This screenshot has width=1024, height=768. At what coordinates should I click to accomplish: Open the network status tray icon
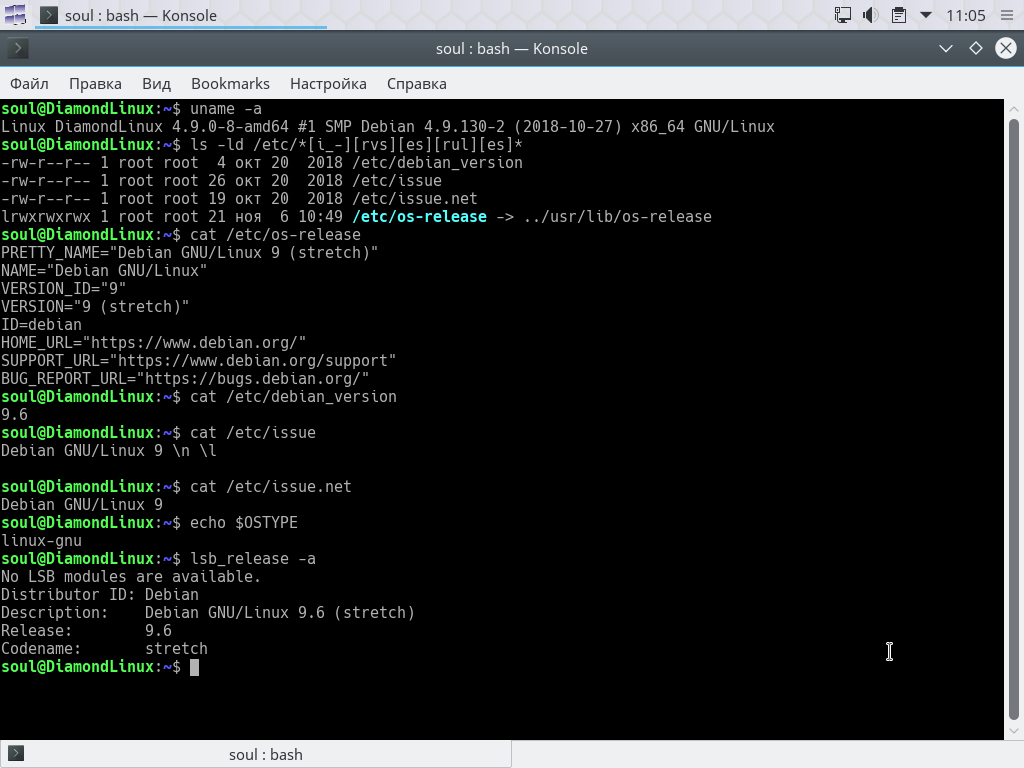tap(843, 14)
